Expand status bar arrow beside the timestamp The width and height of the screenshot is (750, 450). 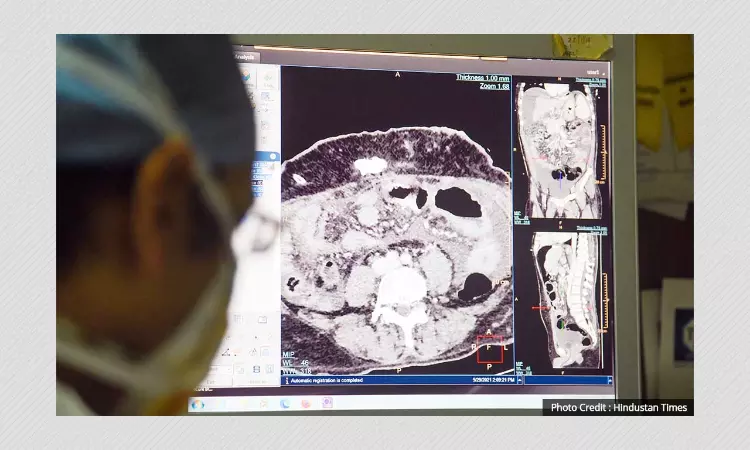pyautogui.click(x=519, y=380)
